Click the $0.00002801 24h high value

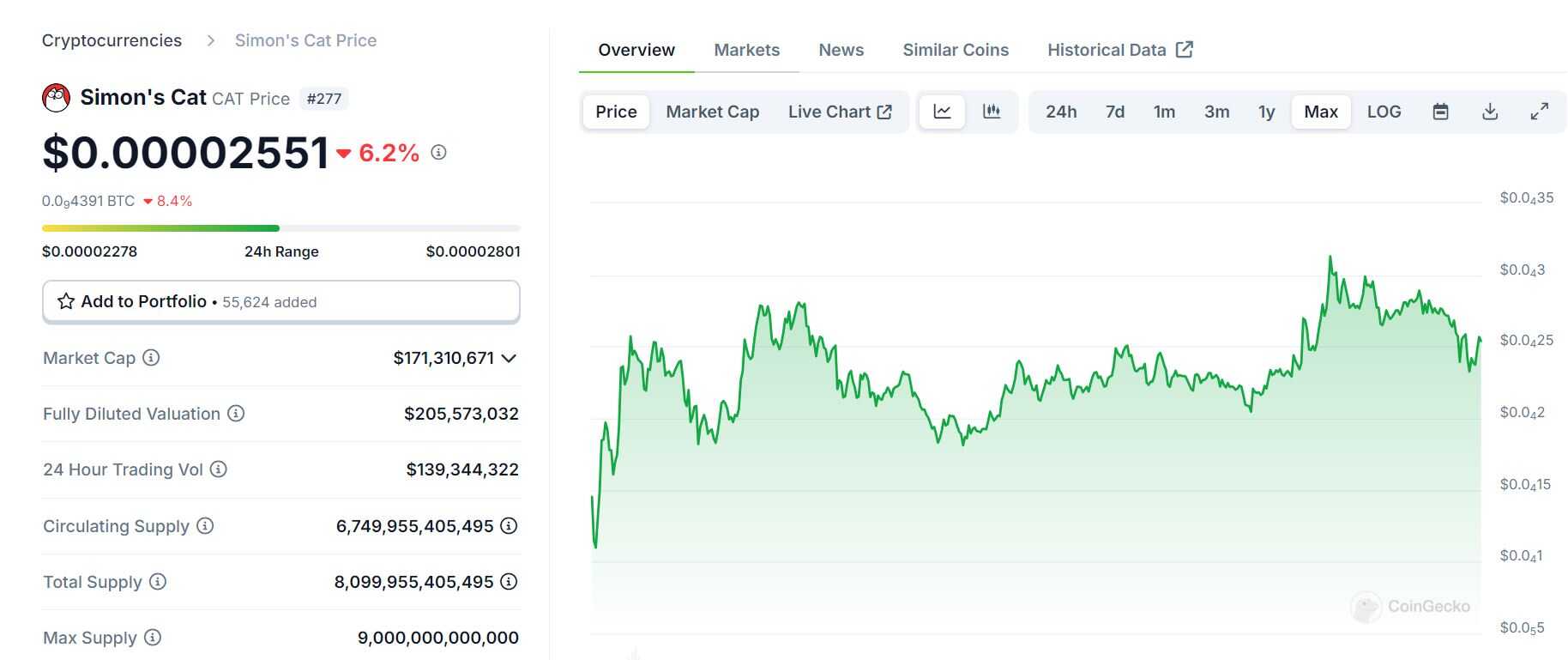click(x=473, y=251)
